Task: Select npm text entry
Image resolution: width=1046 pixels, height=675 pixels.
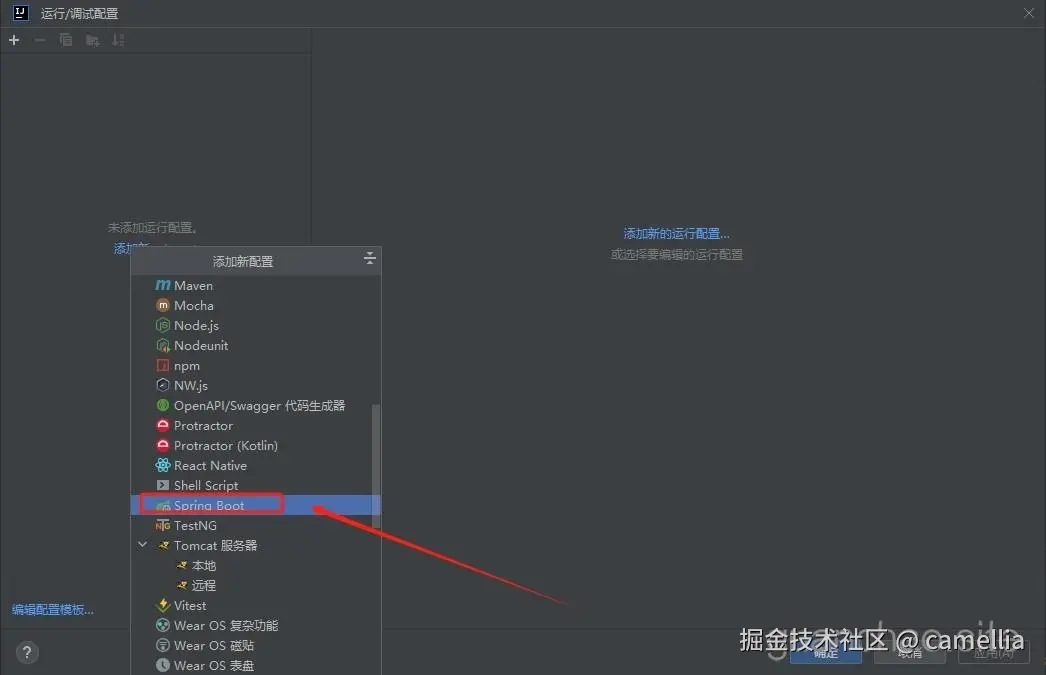Action: click(x=187, y=366)
